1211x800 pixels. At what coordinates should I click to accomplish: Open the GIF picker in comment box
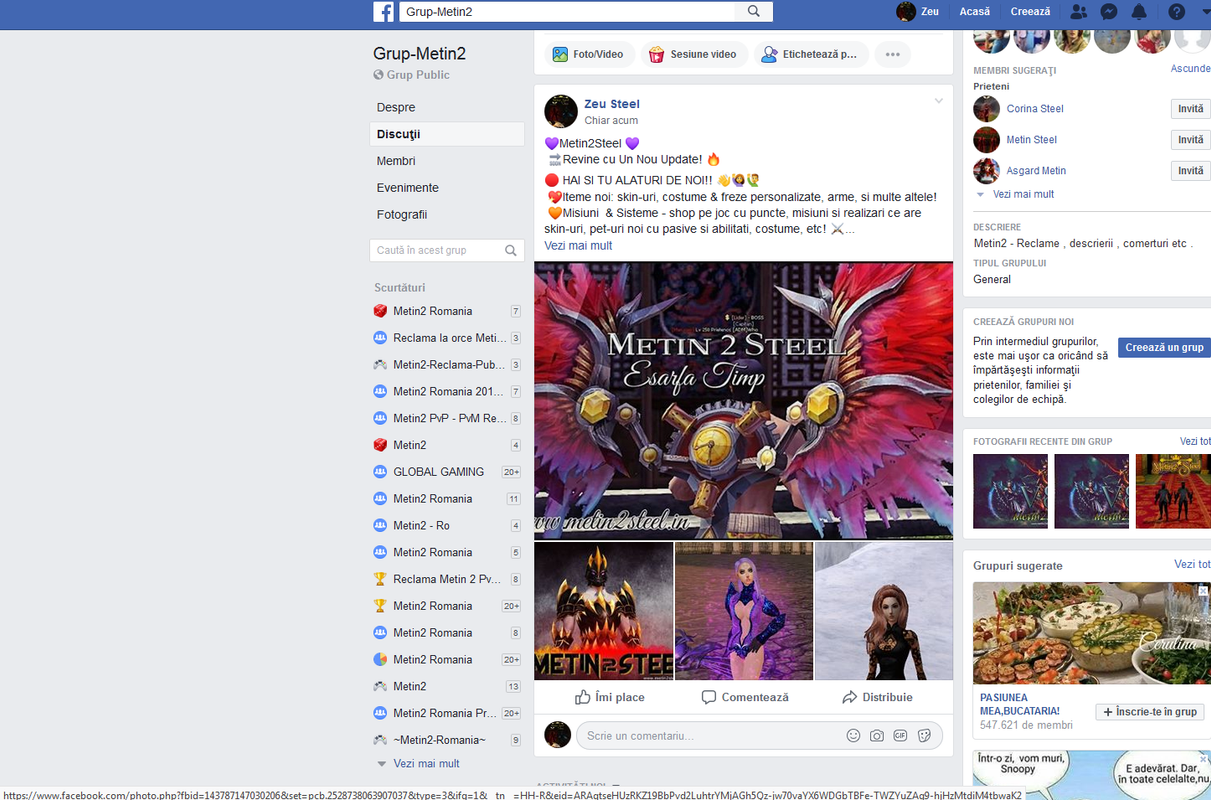pyautogui.click(x=900, y=735)
